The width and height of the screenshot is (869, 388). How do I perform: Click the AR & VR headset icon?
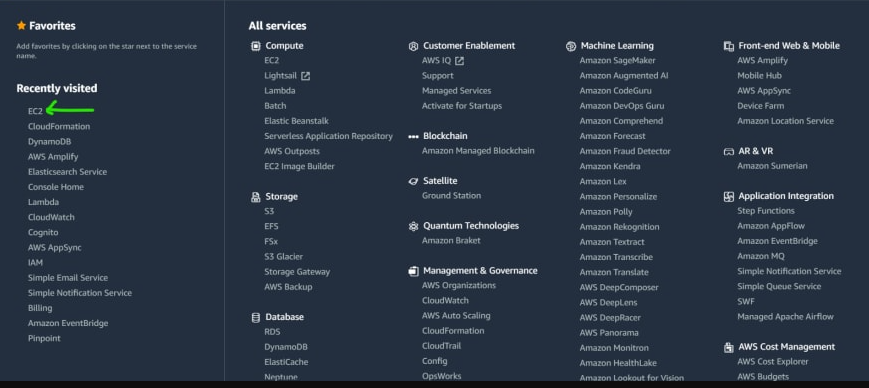tap(729, 151)
